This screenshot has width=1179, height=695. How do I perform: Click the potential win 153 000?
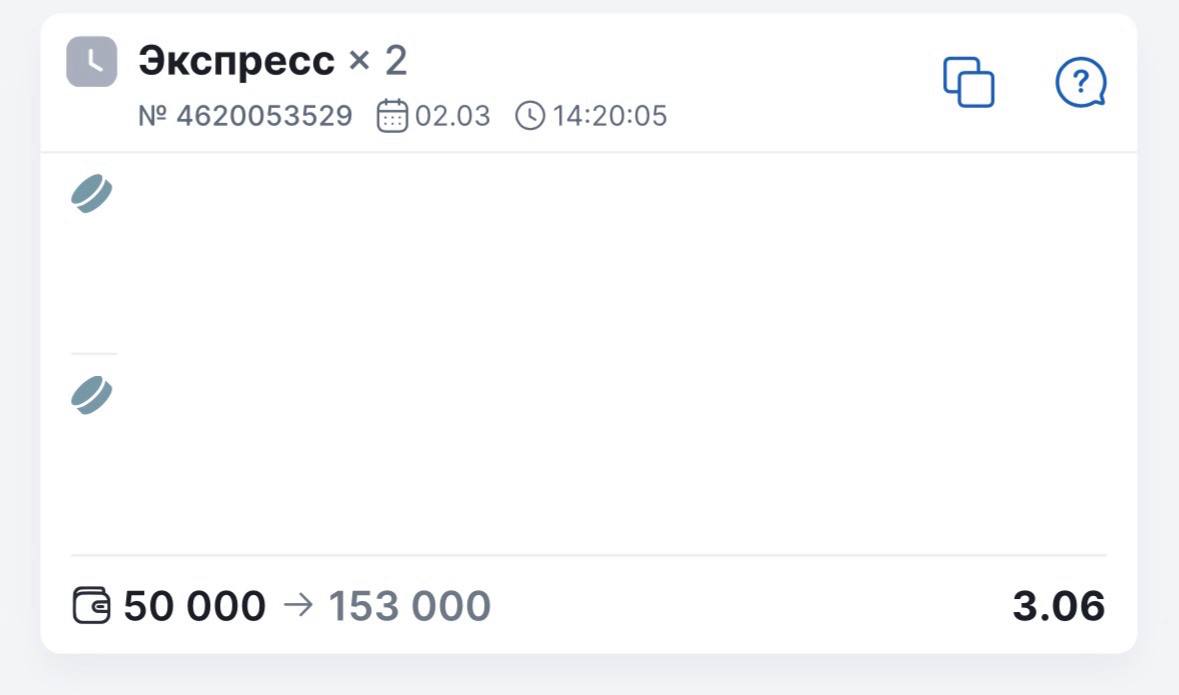[x=410, y=606]
